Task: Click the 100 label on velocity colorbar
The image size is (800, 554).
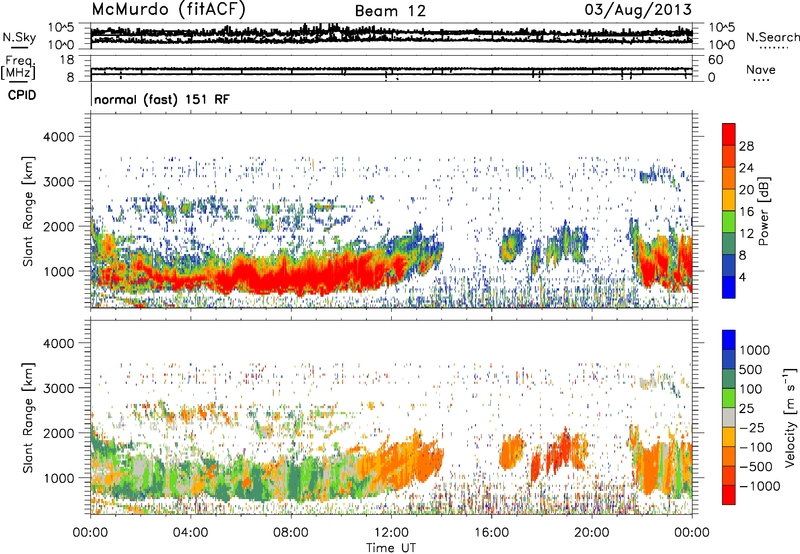Action: tap(753, 389)
